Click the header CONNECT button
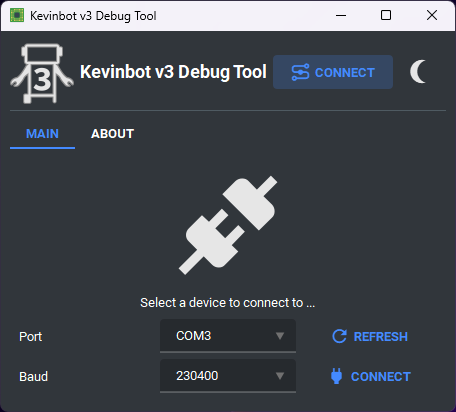The height and width of the screenshot is (412, 456). (333, 72)
